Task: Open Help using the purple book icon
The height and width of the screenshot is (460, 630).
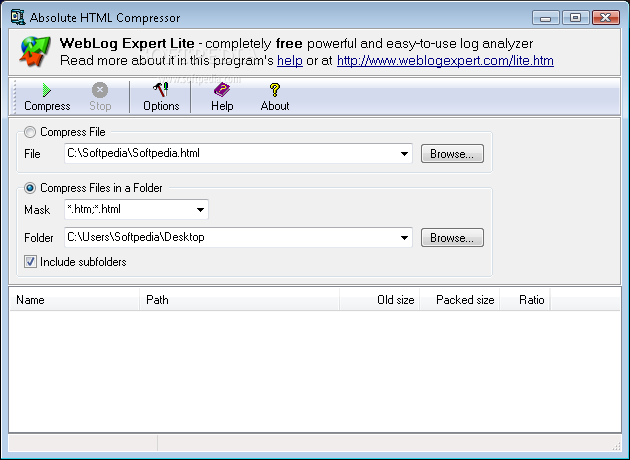Action: [x=222, y=97]
